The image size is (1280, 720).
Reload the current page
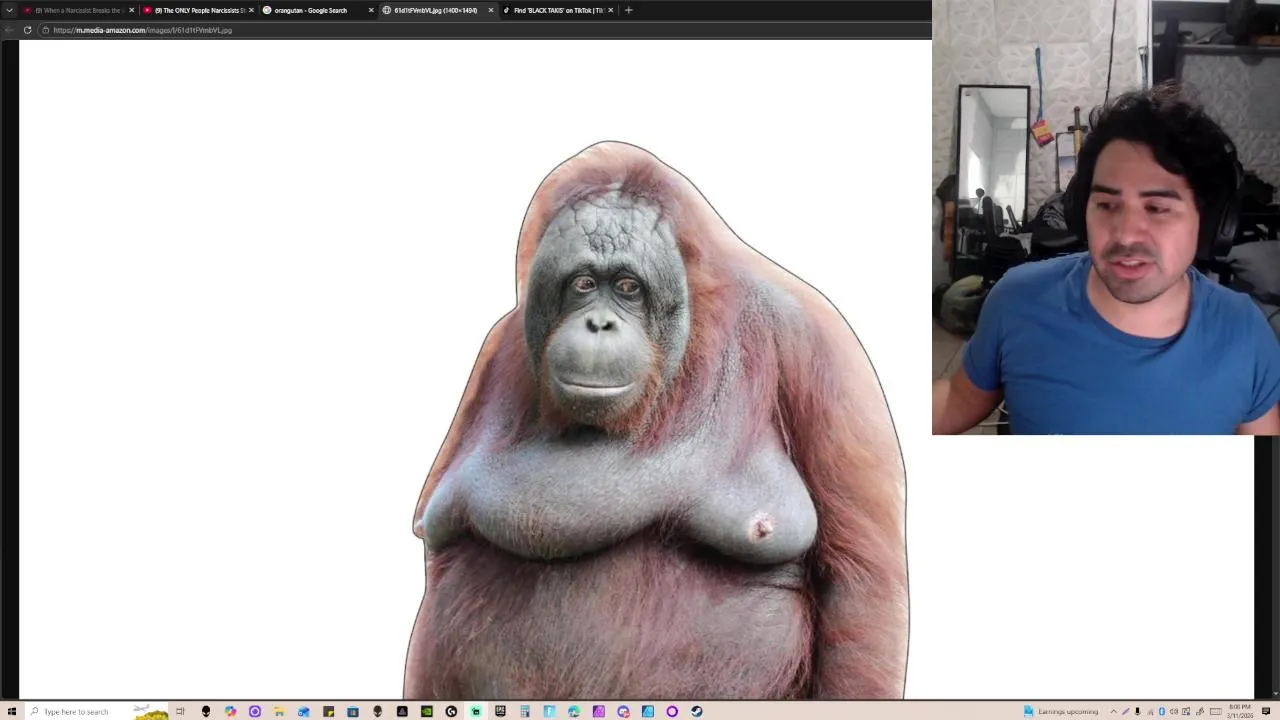(x=27, y=30)
